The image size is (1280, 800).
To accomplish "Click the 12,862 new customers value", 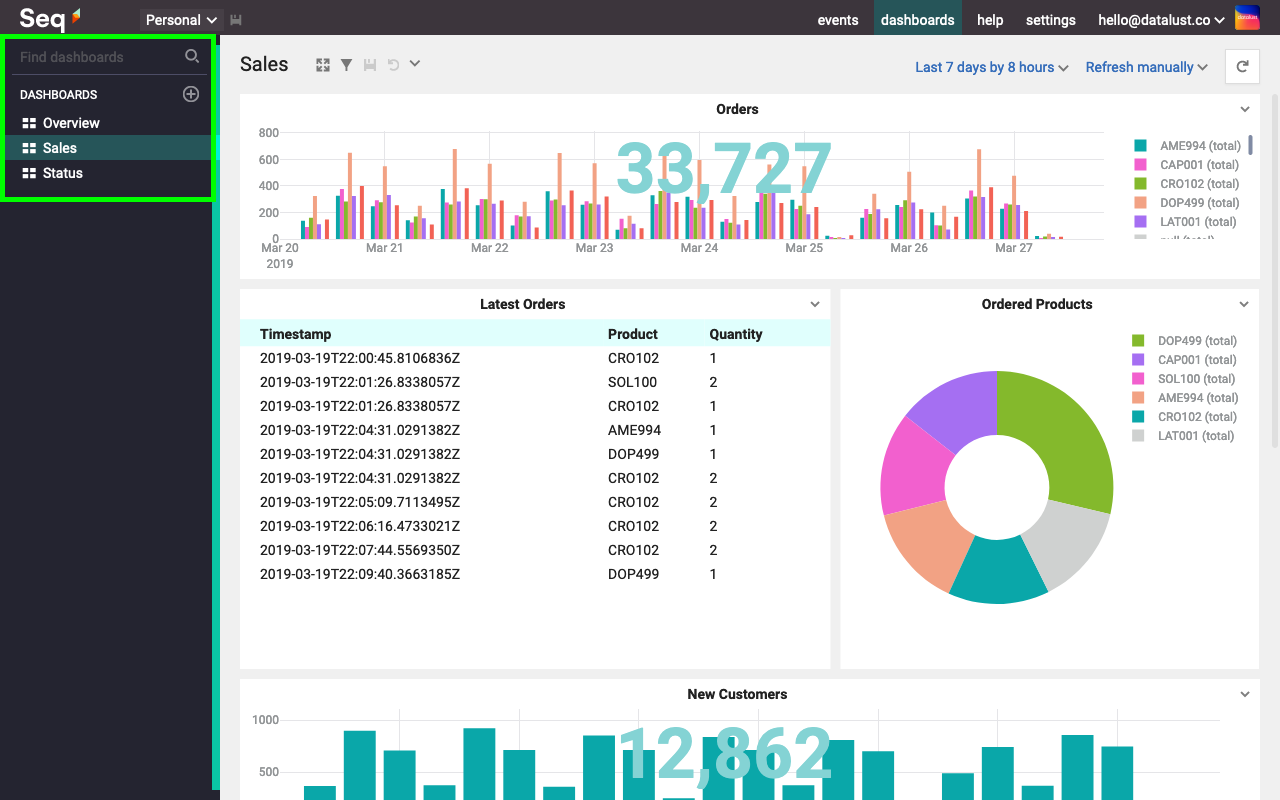I will click(725, 754).
